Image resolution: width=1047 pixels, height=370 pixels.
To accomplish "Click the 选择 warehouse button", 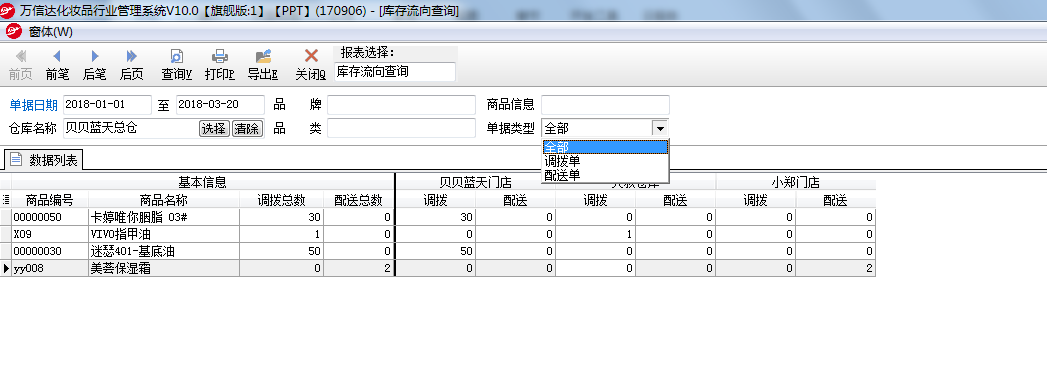I will tap(214, 129).
